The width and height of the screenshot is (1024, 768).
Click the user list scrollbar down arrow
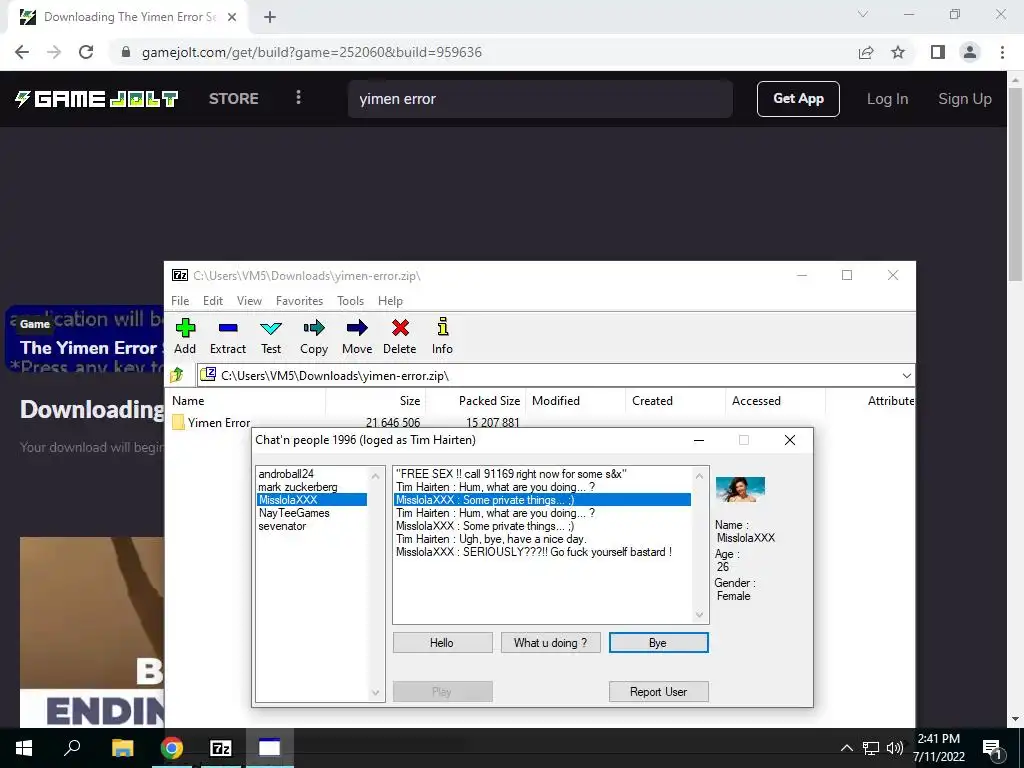376,693
